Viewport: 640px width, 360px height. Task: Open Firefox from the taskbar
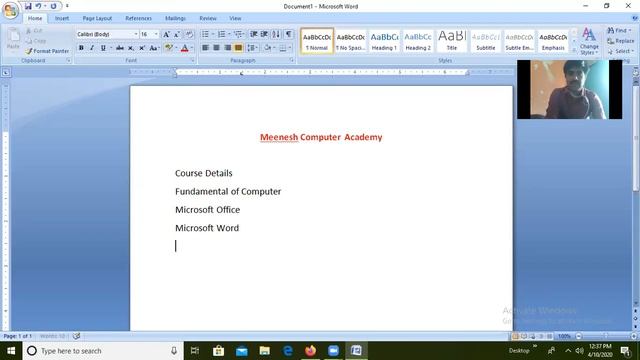[311, 351]
